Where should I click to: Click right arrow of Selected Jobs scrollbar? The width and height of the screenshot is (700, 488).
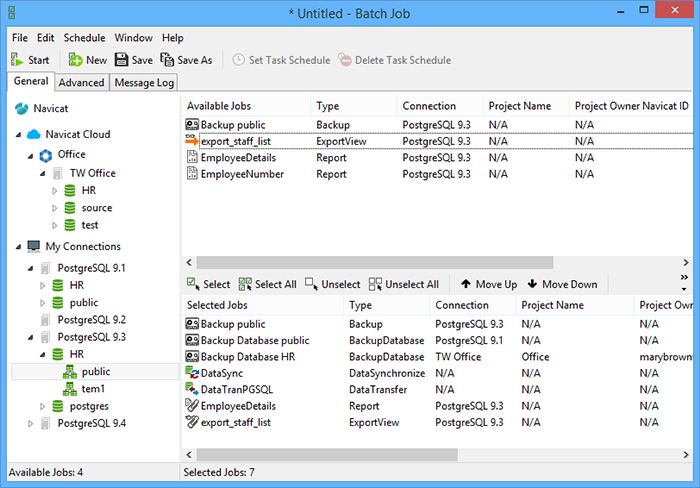(x=686, y=455)
